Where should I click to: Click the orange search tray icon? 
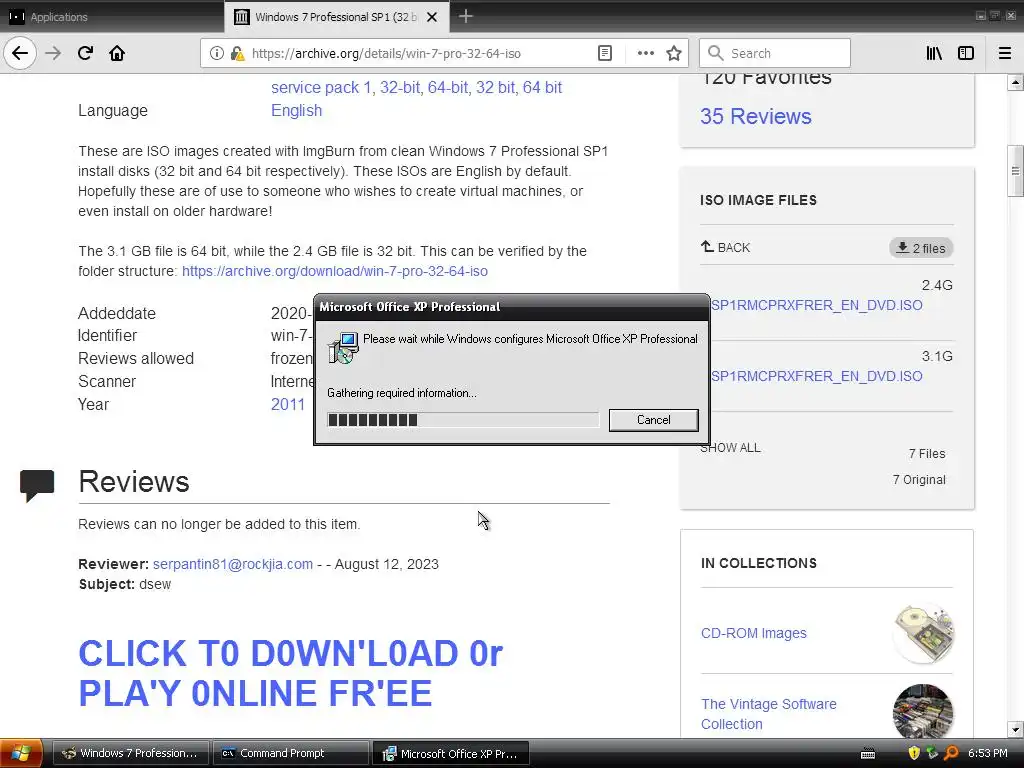[951, 753]
